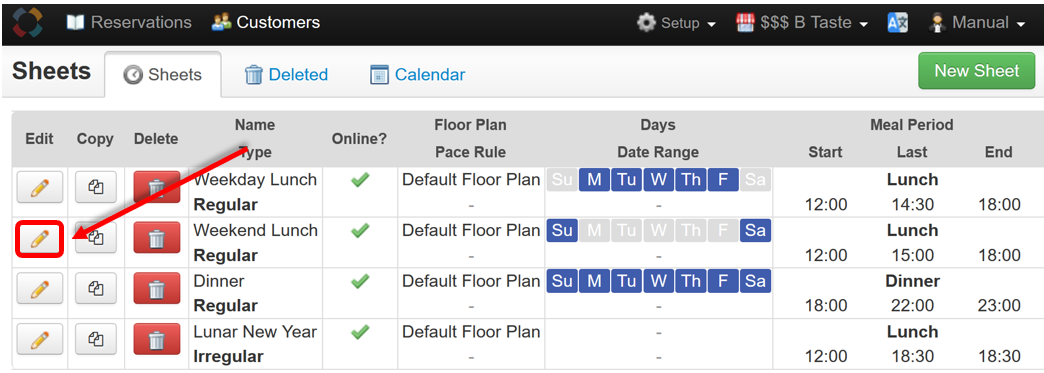Image resolution: width=1044 pixels, height=373 pixels.
Task: Open the Manual user dropdown
Action: coord(977,23)
